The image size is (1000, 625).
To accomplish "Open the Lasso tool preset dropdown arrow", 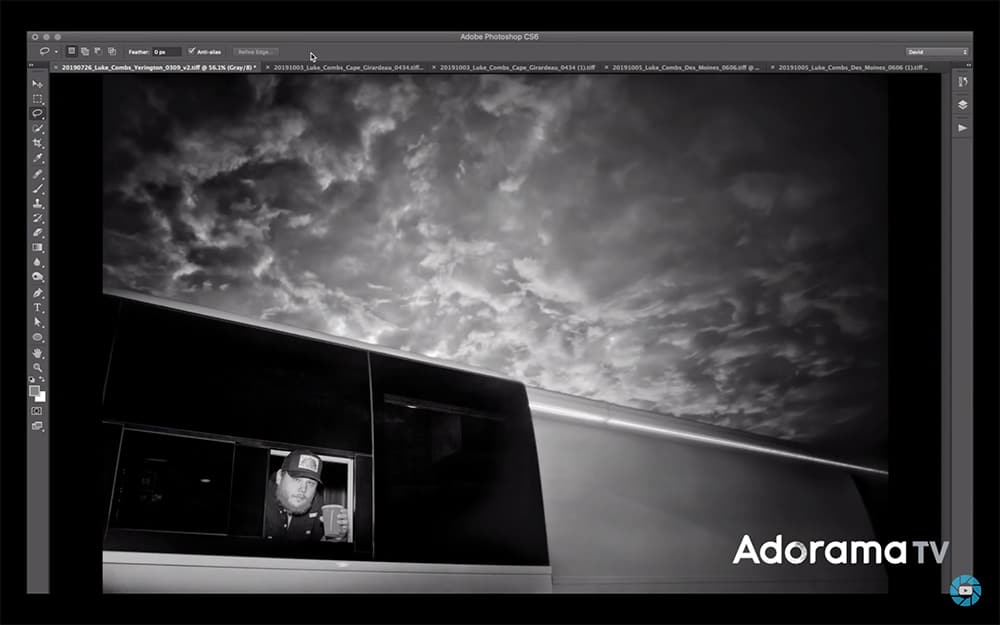I will (55, 51).
